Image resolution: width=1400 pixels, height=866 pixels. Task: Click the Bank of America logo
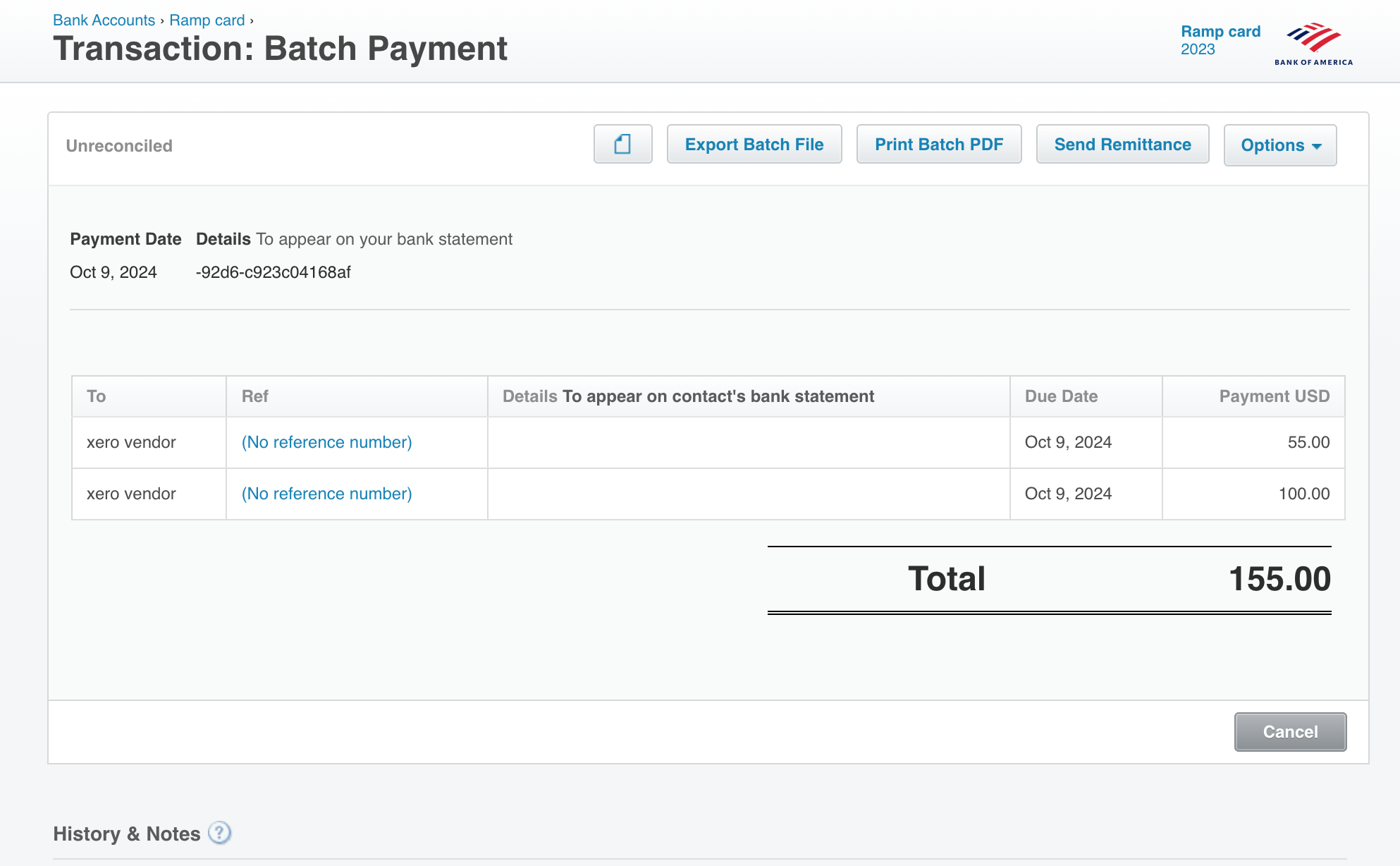(1313, 44)
